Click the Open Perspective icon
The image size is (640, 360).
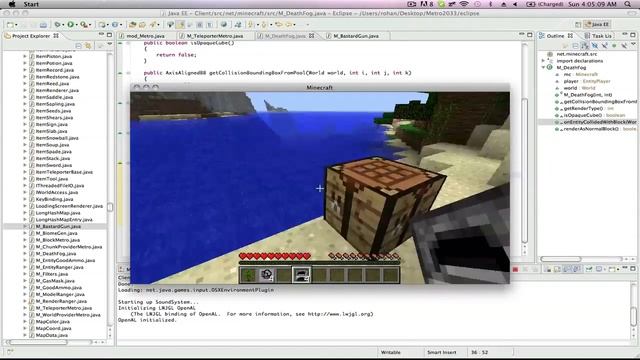(x=578, y=25)
